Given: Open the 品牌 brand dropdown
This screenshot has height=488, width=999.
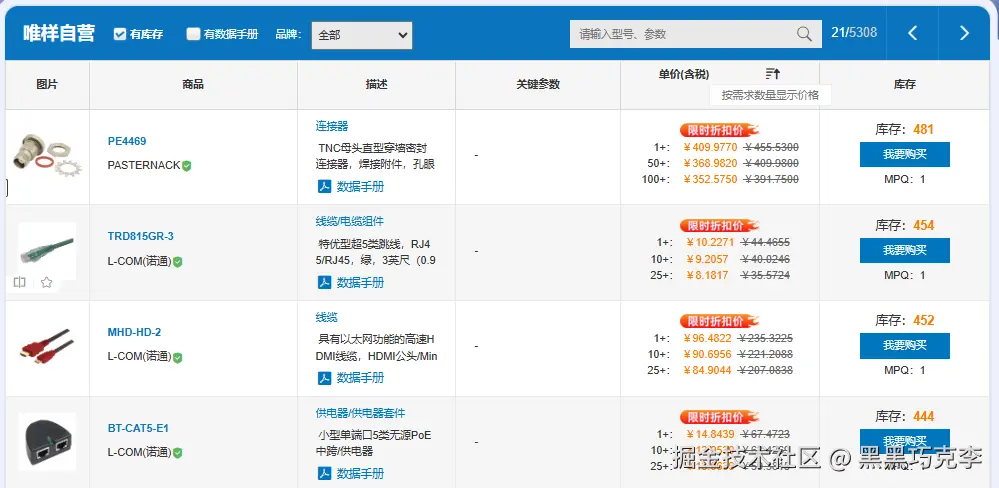Looking at the screenshot, I should coord(362,35).
